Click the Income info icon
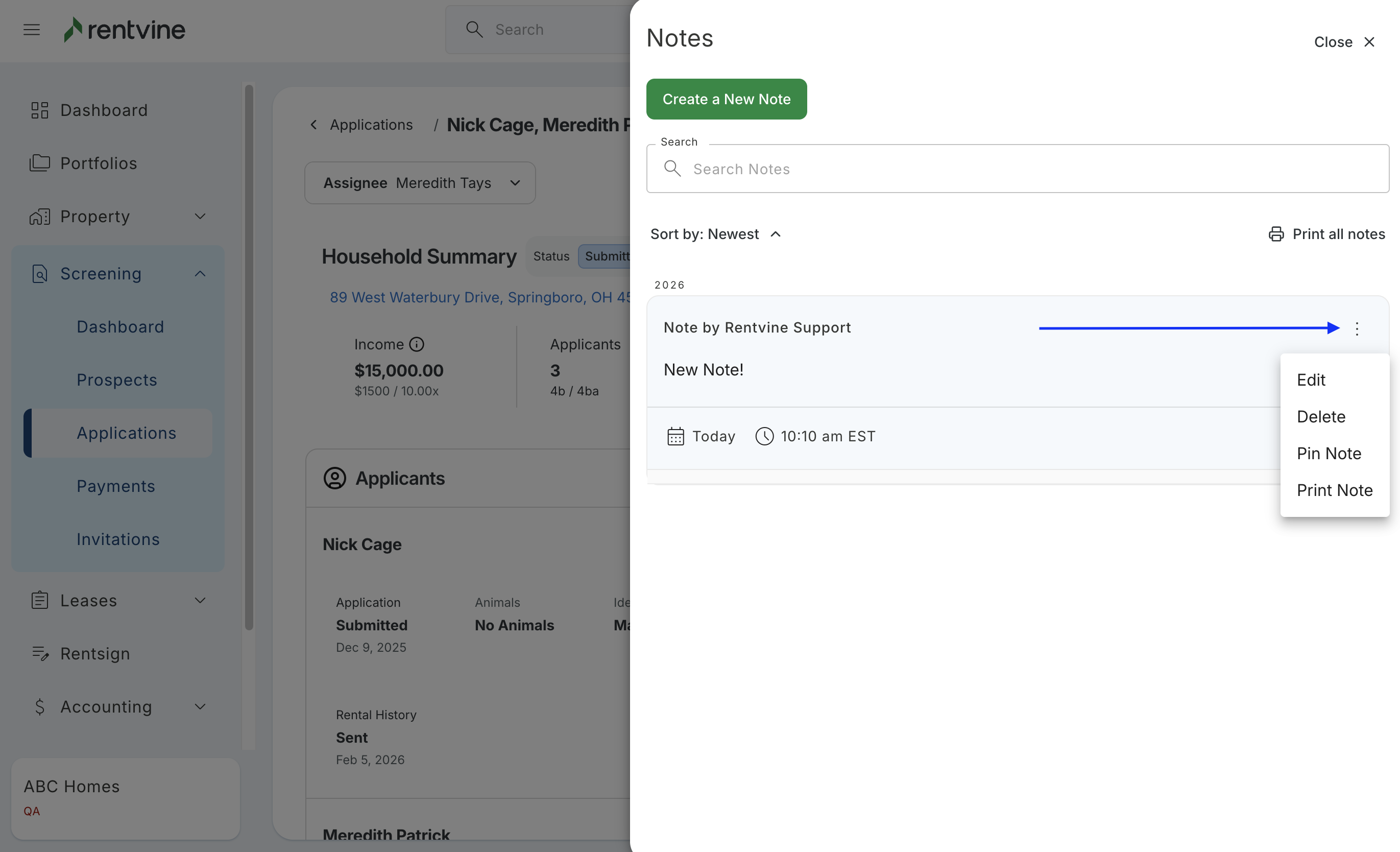This screenshot has height=852, width=1400. [x=417, y=344]
